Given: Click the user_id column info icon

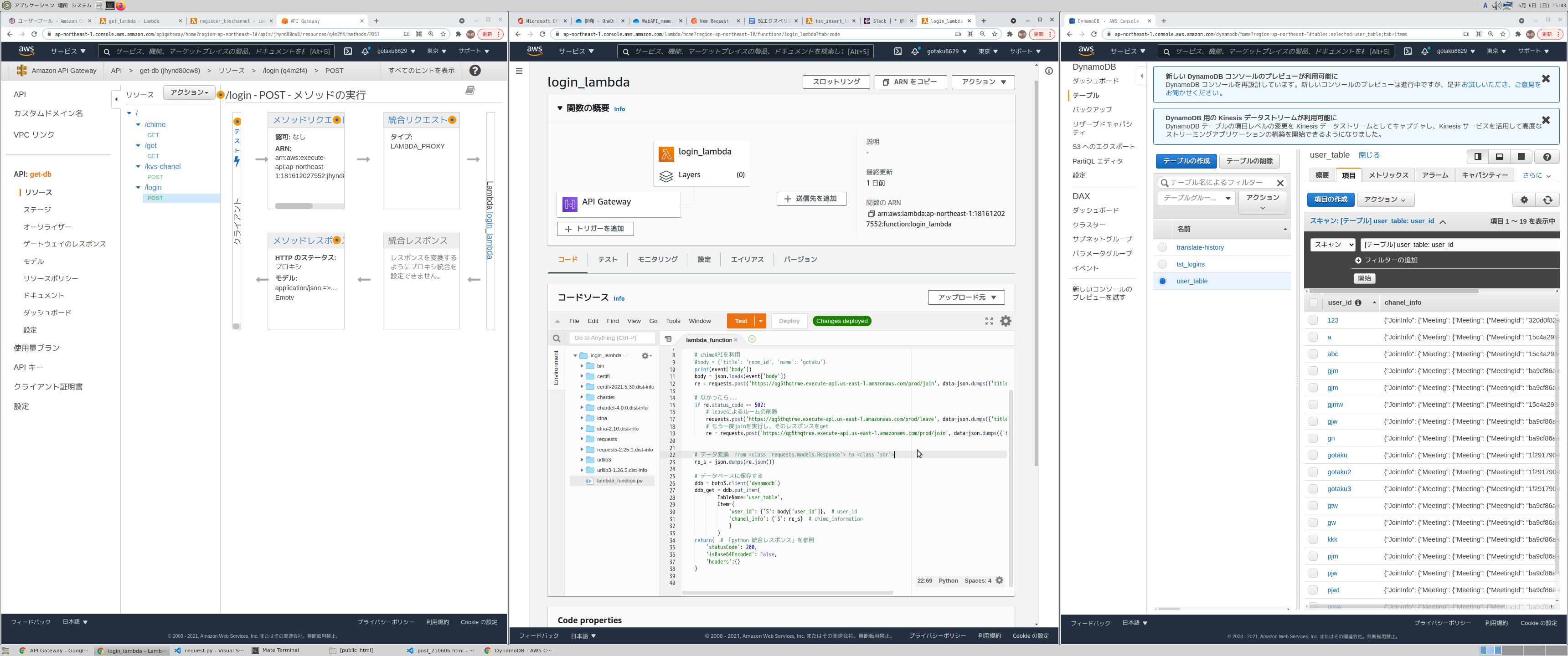Looking at the screenshot, I should 1358,302.
